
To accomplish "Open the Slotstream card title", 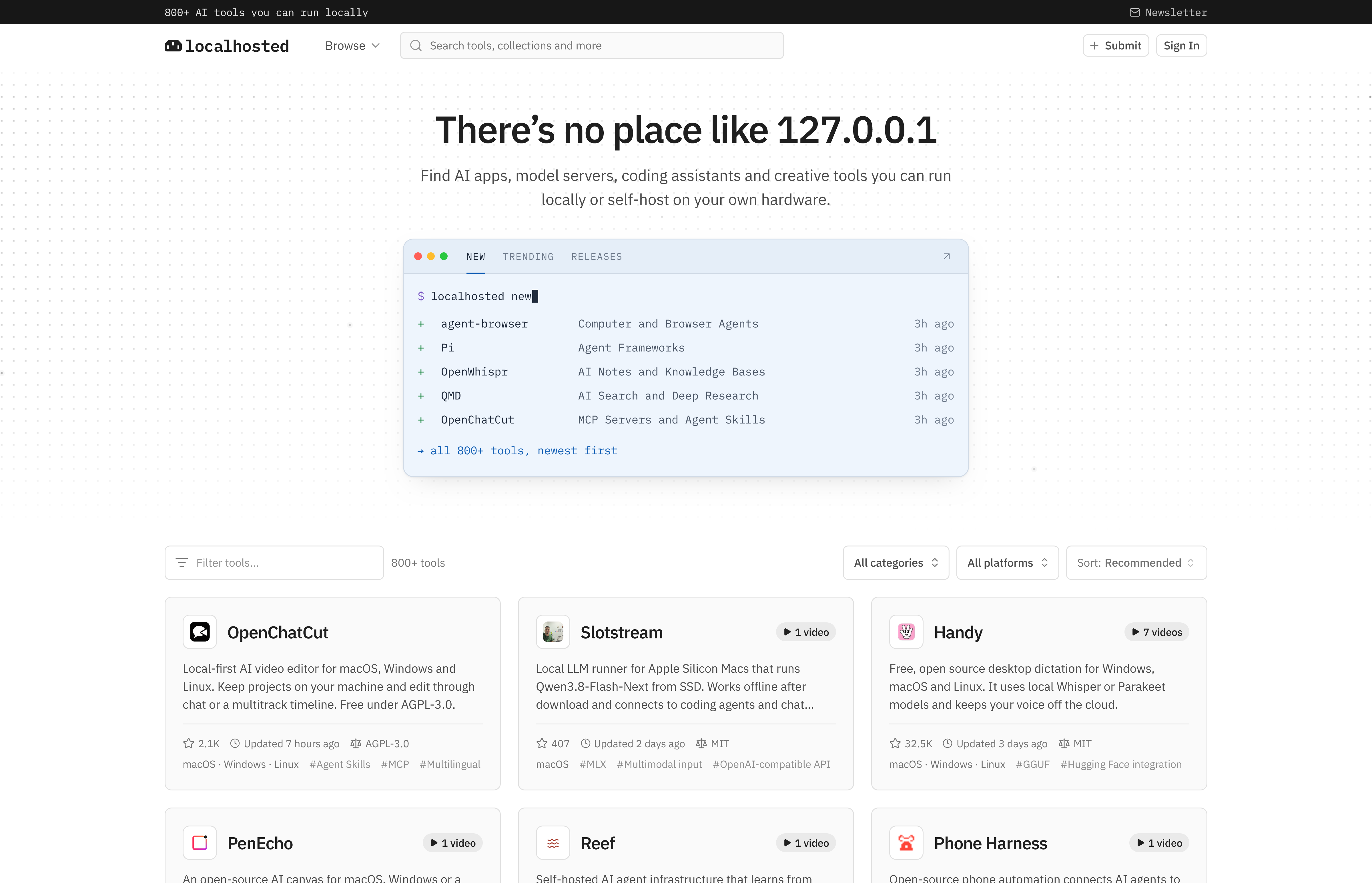I will (621, 632).
